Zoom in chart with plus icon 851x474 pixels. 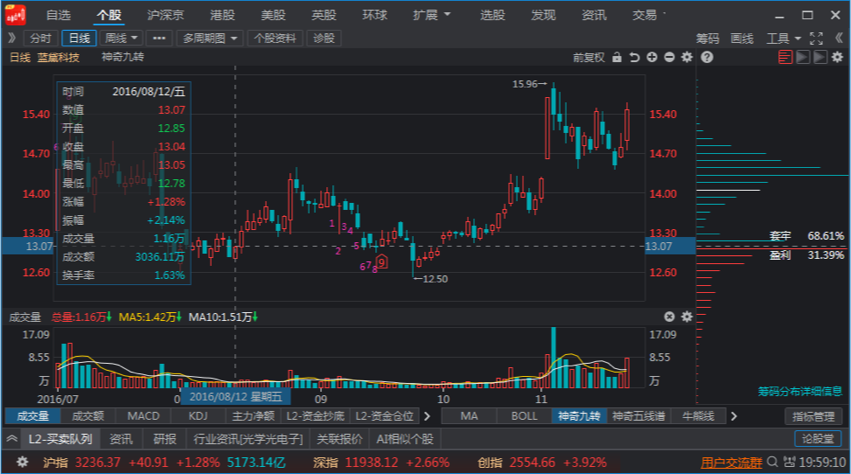click(x=652, y=57)
